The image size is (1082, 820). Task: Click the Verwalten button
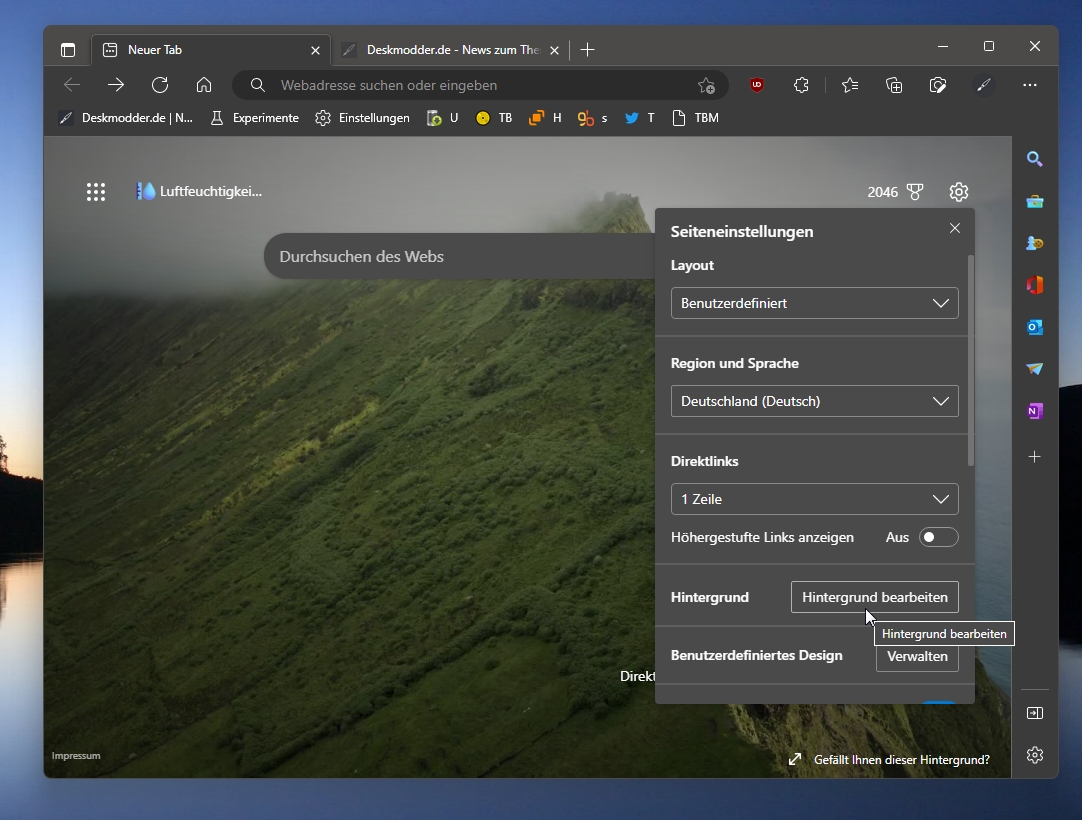[x=917, y=656]
